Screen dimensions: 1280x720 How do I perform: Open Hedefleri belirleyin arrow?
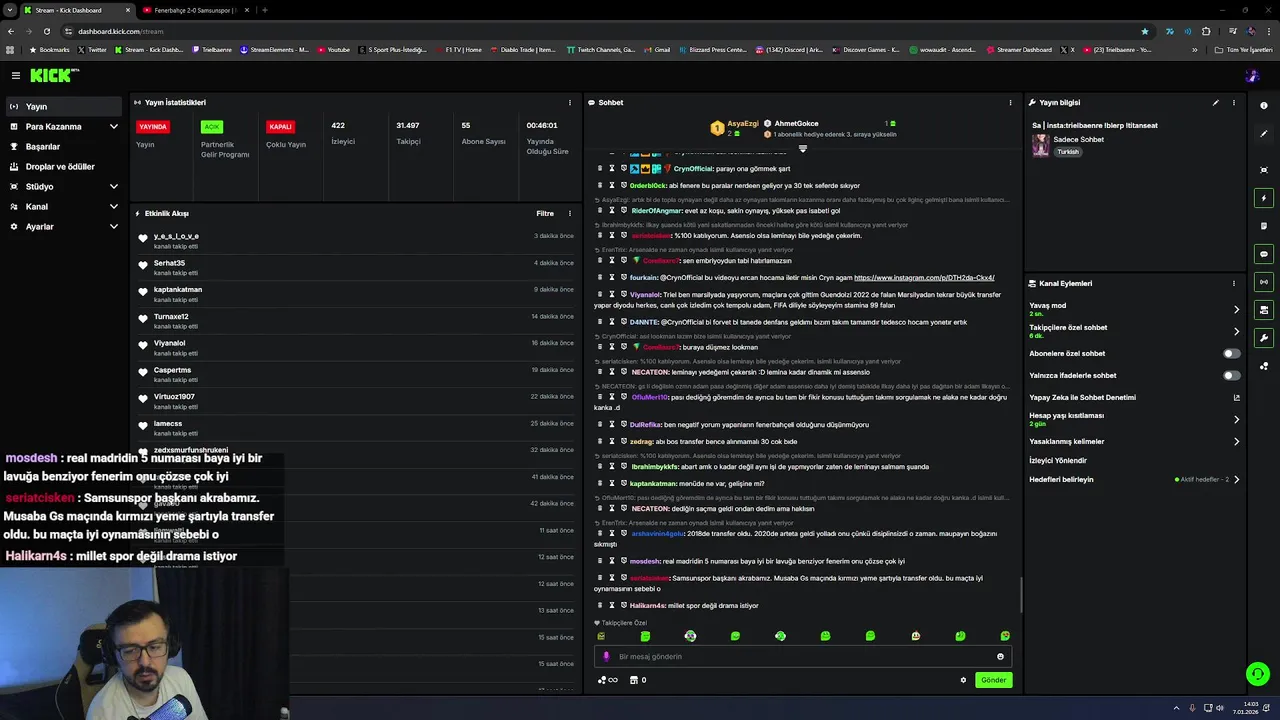[x=1237, y=479]
